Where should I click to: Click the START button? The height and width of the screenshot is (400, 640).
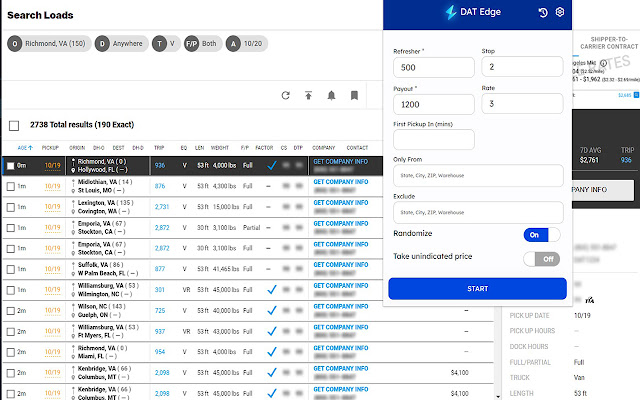pyautogui.click(x=478, y=289)
